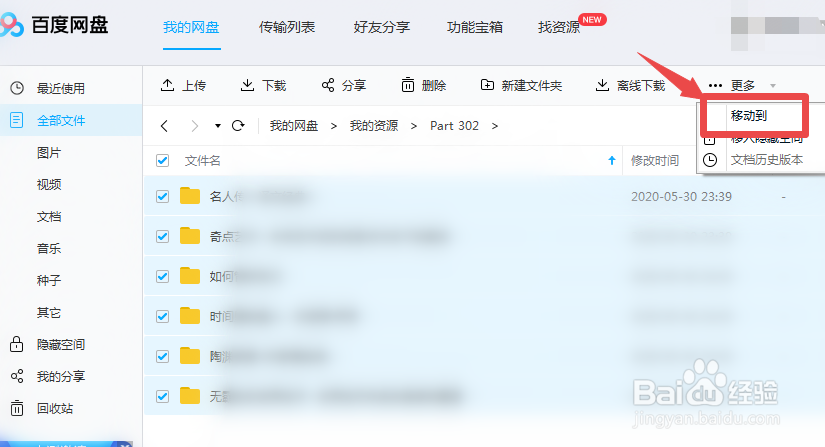Screen dimensions: 825x447
Task: Open the 好友分享 tab
Action: 381,27
